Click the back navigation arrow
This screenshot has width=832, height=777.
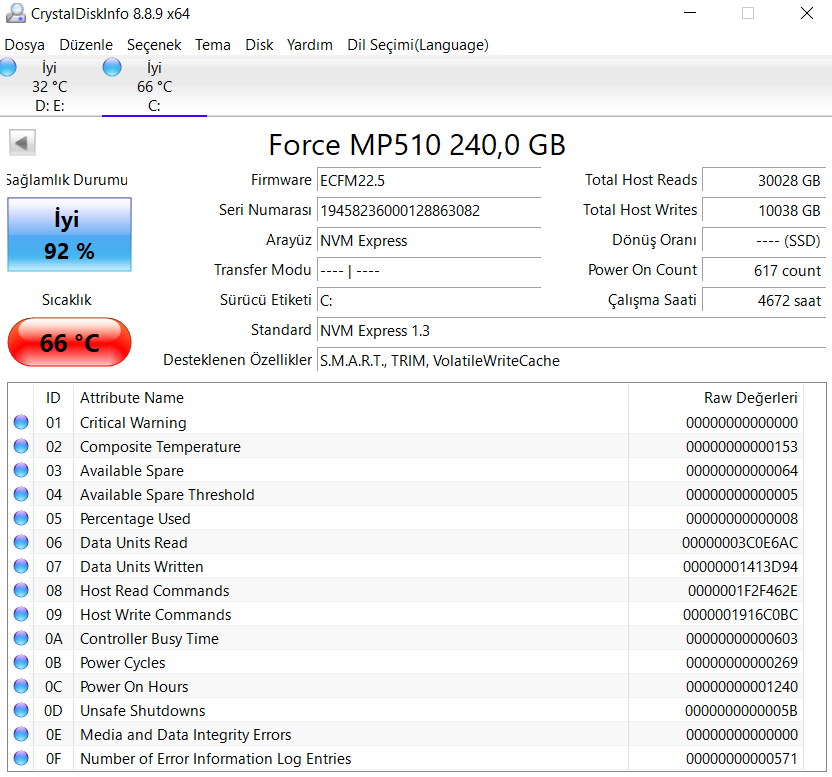[x=20, y=141]
